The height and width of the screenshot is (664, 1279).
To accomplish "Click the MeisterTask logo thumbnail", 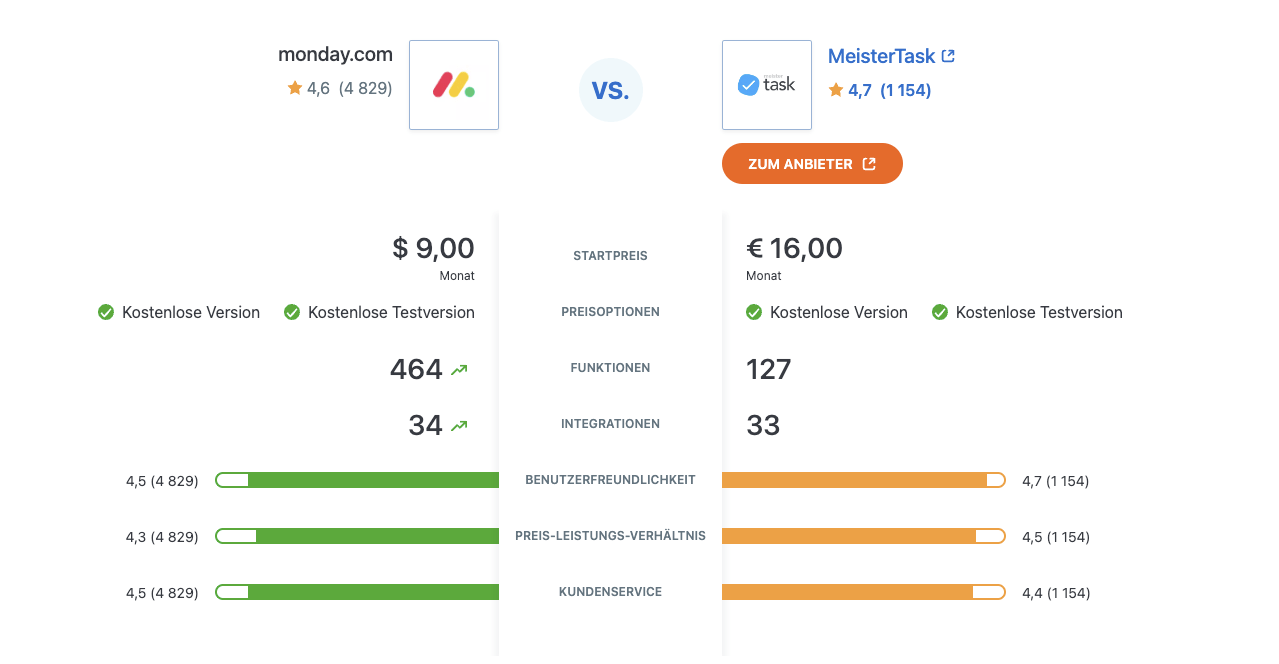I will pyautogui.click(x=767, y=85).
